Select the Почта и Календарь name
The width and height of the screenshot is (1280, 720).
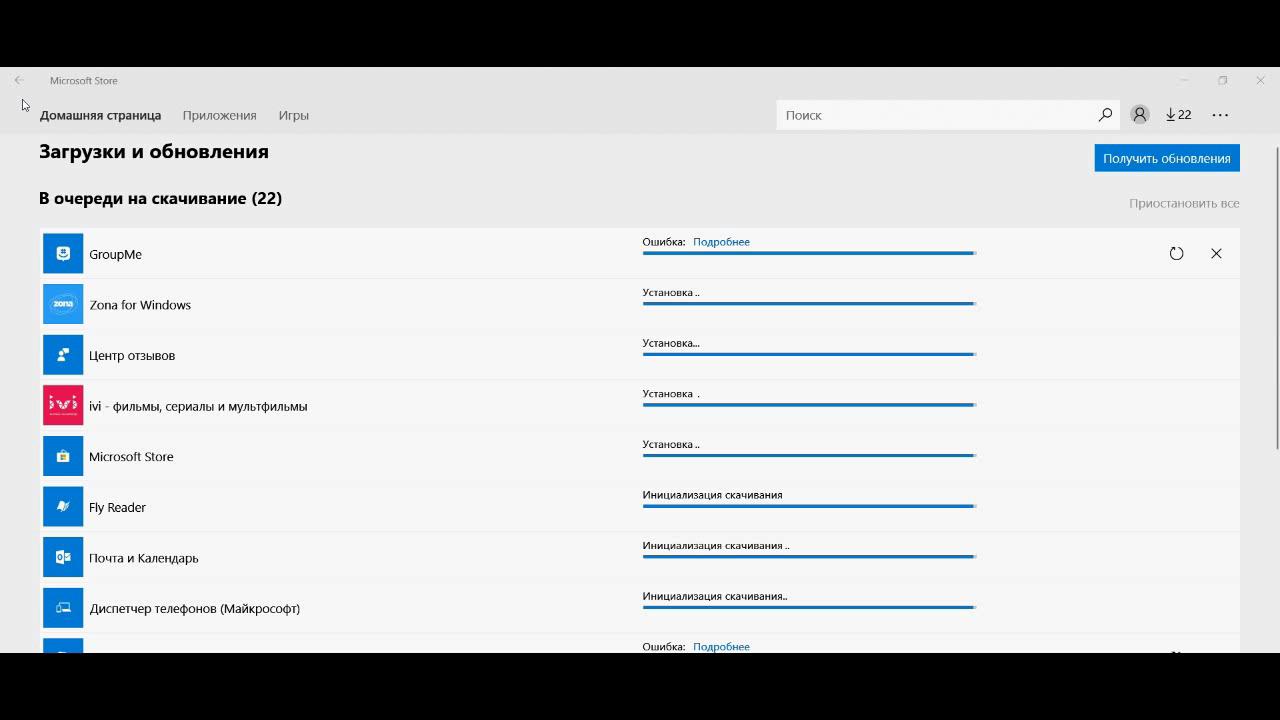point(144,558)
